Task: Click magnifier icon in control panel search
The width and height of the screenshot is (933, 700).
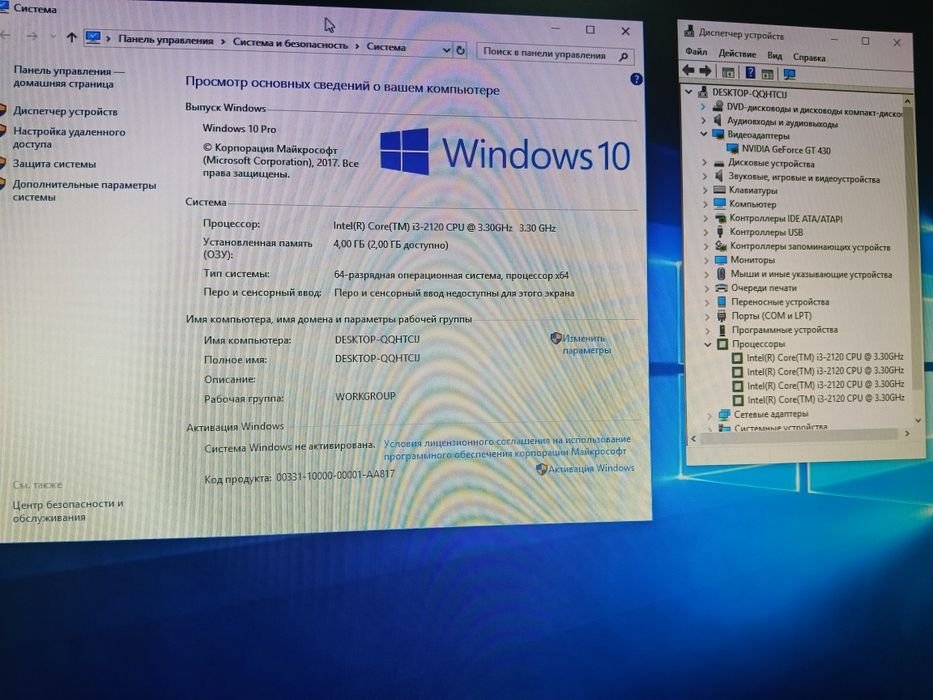Action: pyautogui.click(x=623, y=57)
